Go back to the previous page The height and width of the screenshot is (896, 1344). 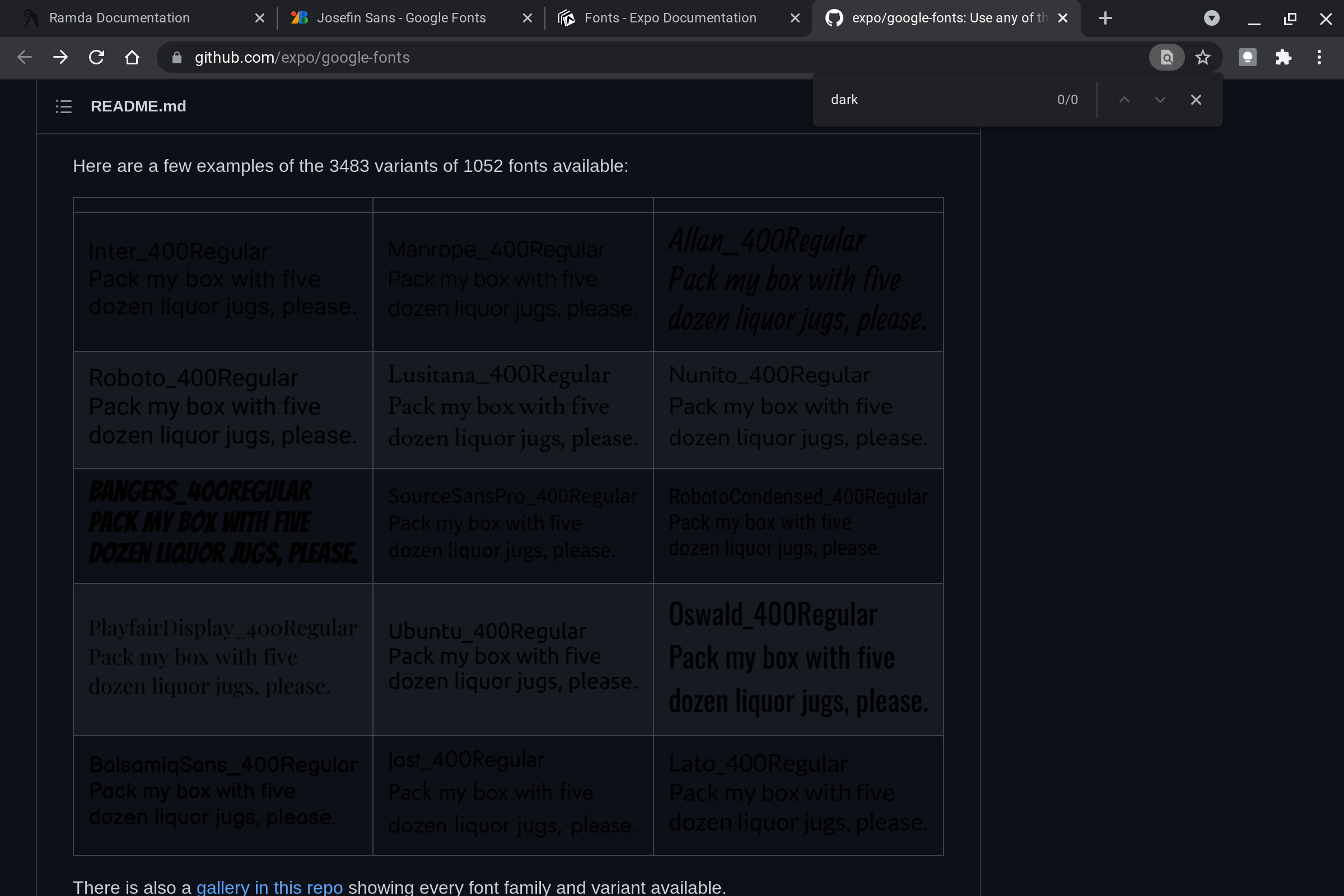tap(25, 57)
